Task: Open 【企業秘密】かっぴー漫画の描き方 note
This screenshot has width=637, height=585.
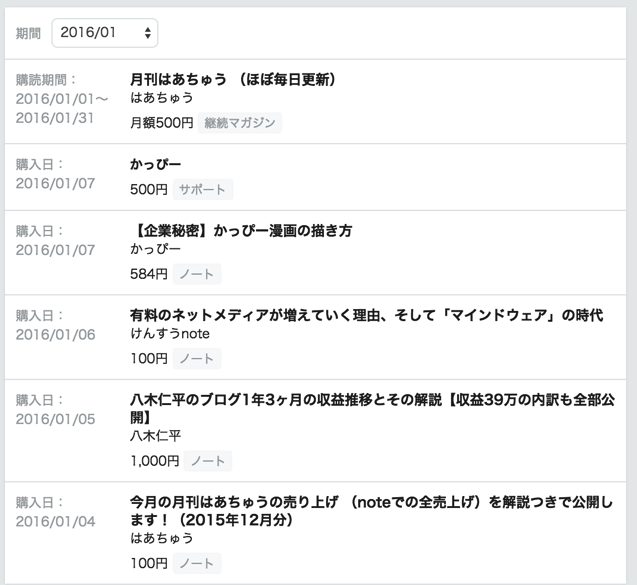Action: 241,231
